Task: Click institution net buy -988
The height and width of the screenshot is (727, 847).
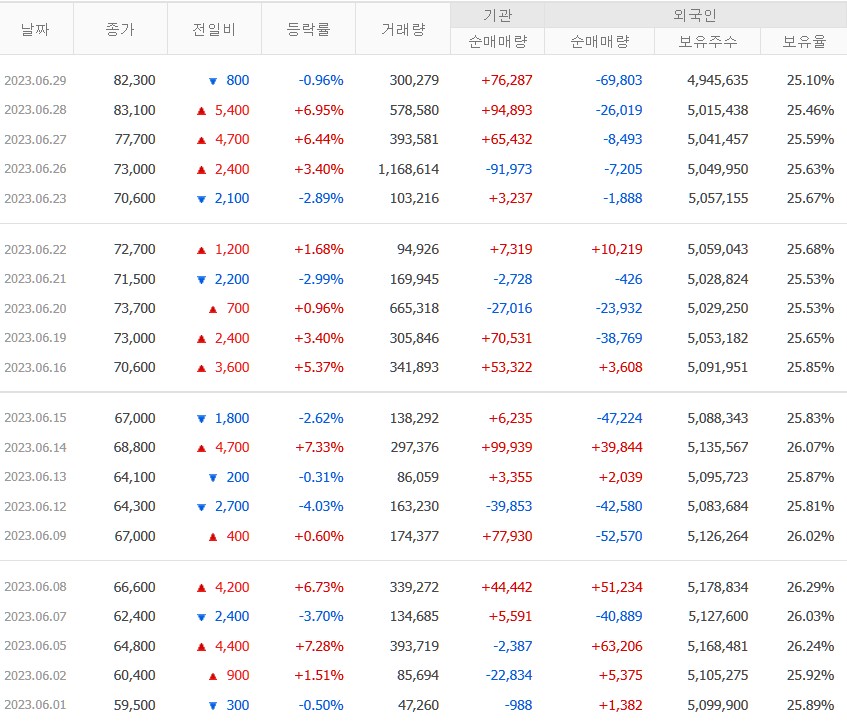Action: coord(518,705)
